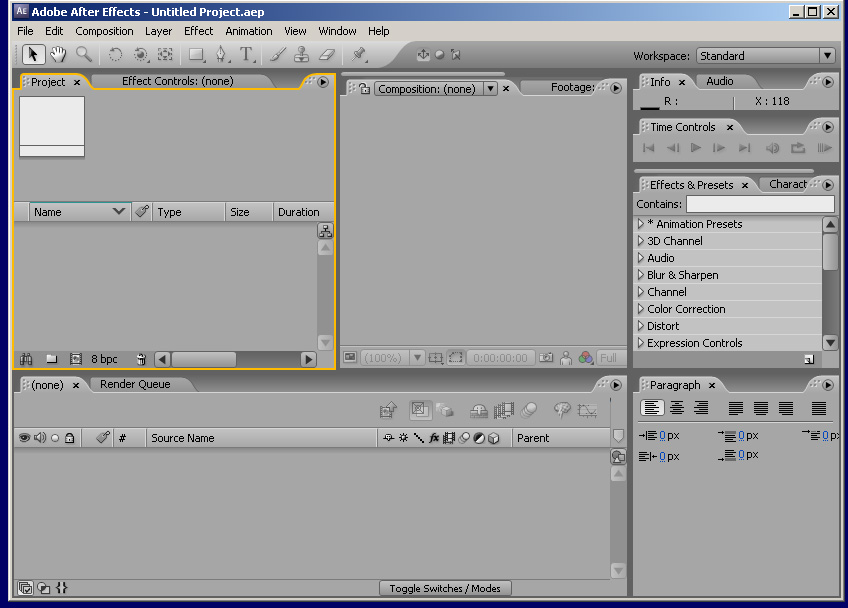Expand the Animation Presets category
This screenshot has width=848, height=608.
tap(641, 223)
